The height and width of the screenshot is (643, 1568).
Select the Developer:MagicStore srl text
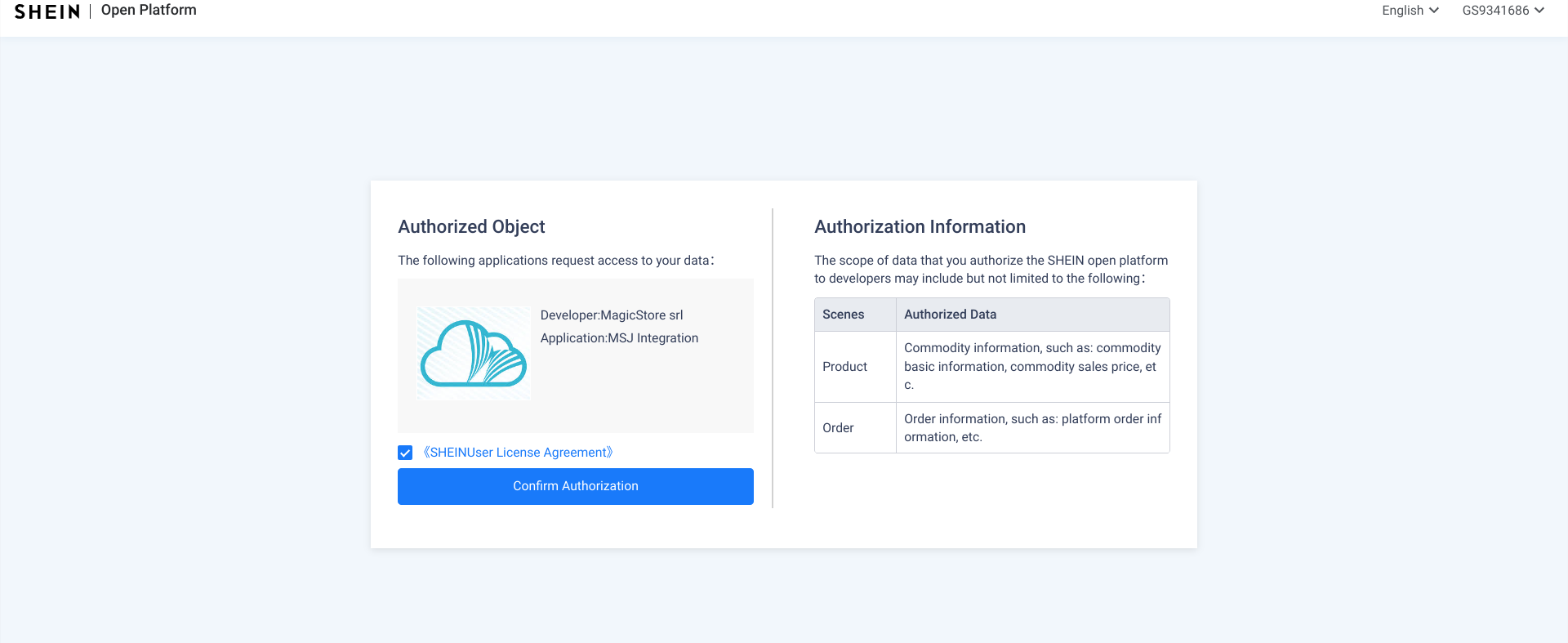612,315
